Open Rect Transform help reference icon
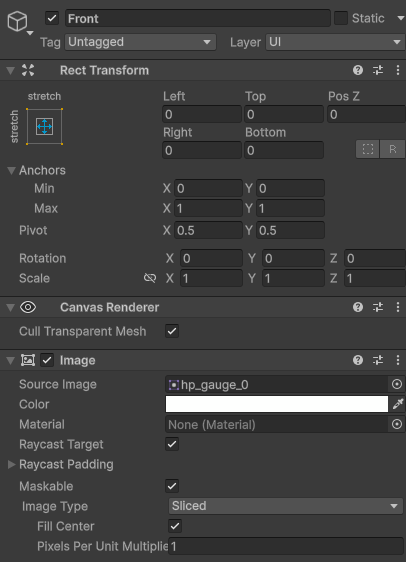406x562 pixels. point(358,70)
